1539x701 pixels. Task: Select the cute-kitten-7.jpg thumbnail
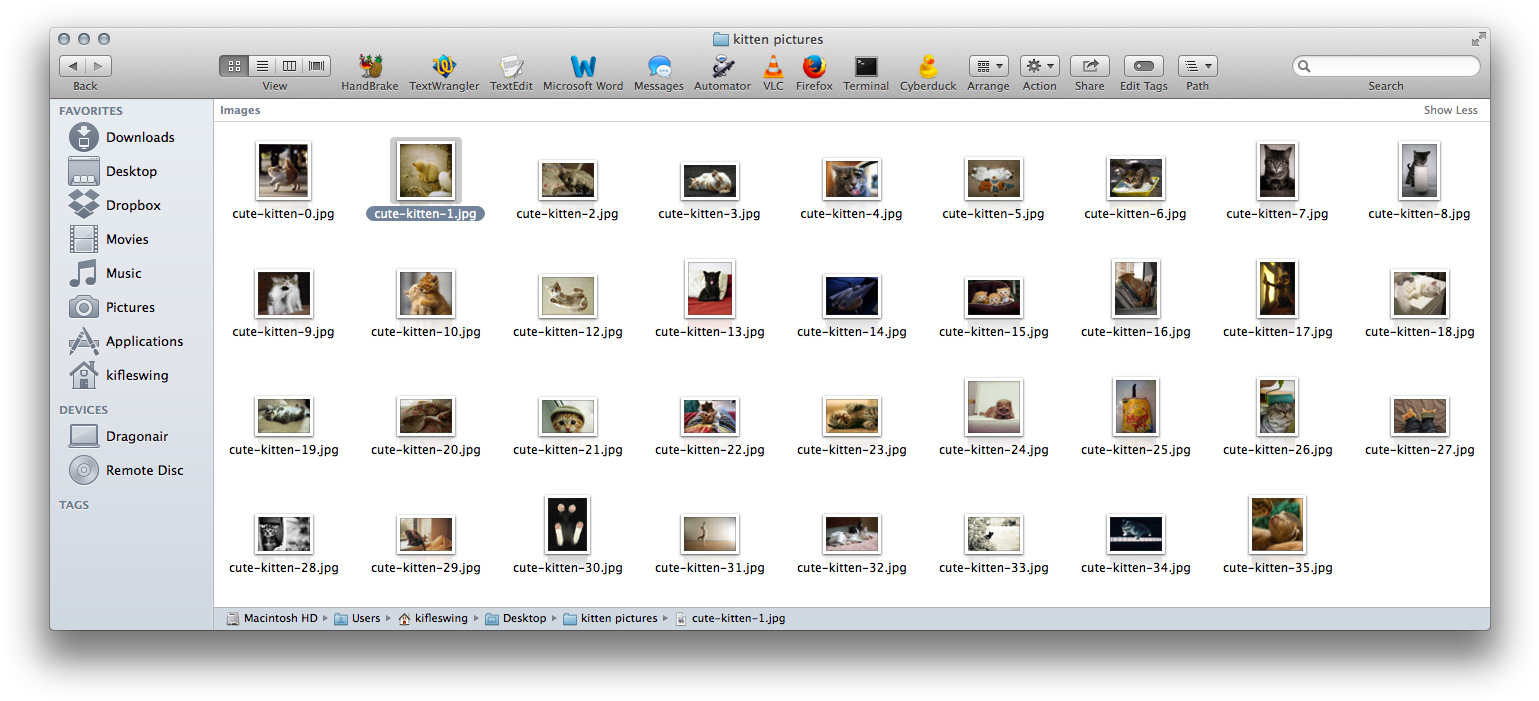click(x=1277, y=170)
